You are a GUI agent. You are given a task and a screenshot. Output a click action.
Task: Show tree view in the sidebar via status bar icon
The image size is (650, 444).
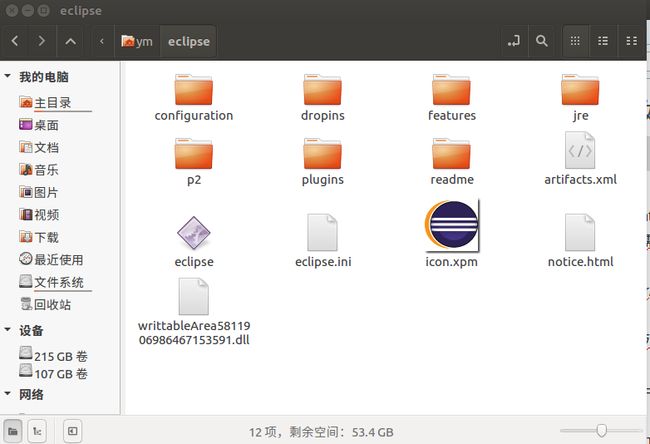[37, 432]
